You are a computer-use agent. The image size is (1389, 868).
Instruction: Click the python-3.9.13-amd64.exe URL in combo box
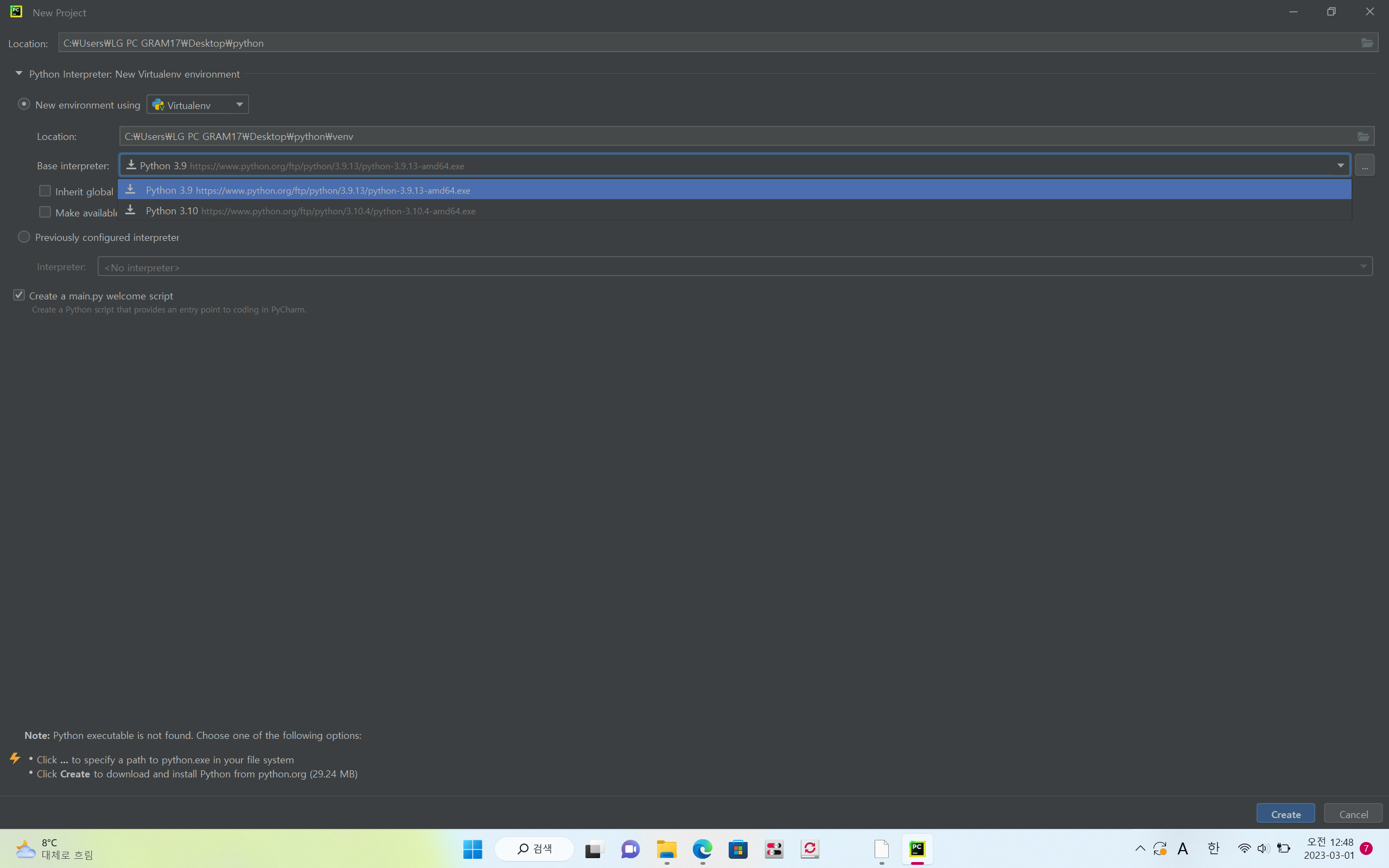click(327, 166)
